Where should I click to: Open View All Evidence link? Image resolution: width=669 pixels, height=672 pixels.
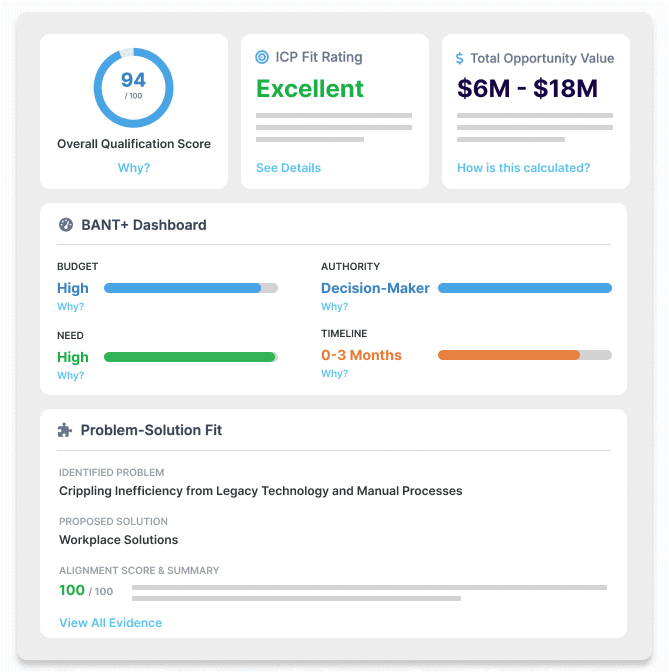click(110, 623)
